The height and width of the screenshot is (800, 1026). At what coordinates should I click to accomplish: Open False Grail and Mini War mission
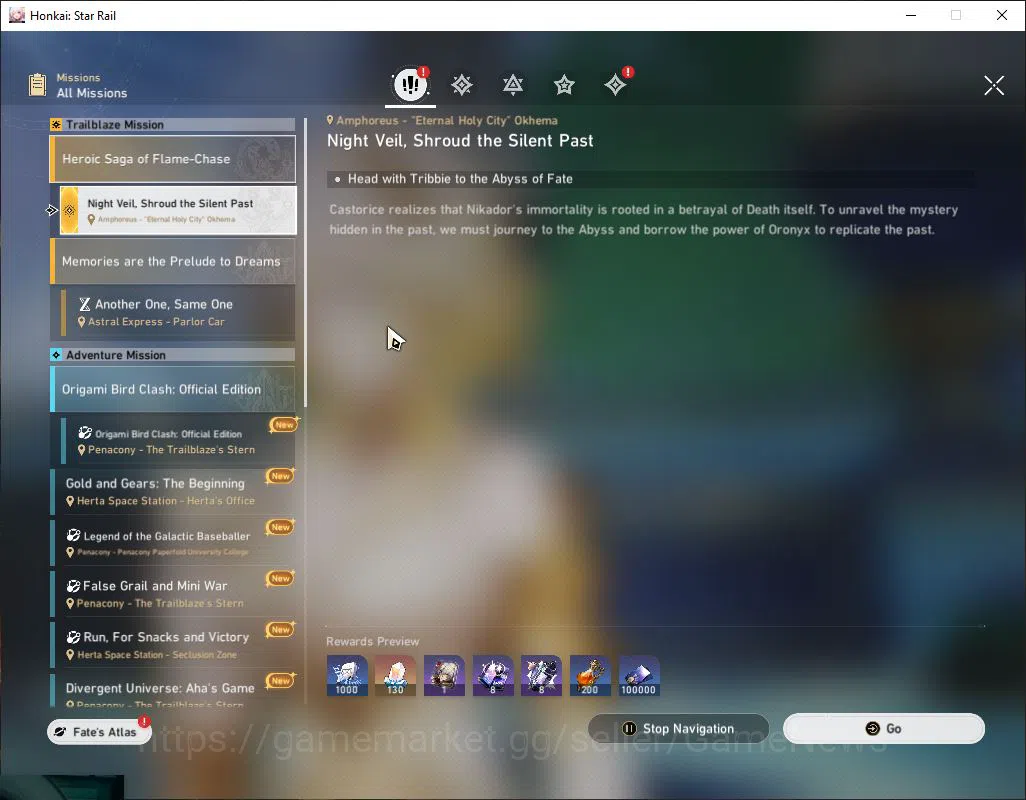pyautogui.click(x=173, y=594)
